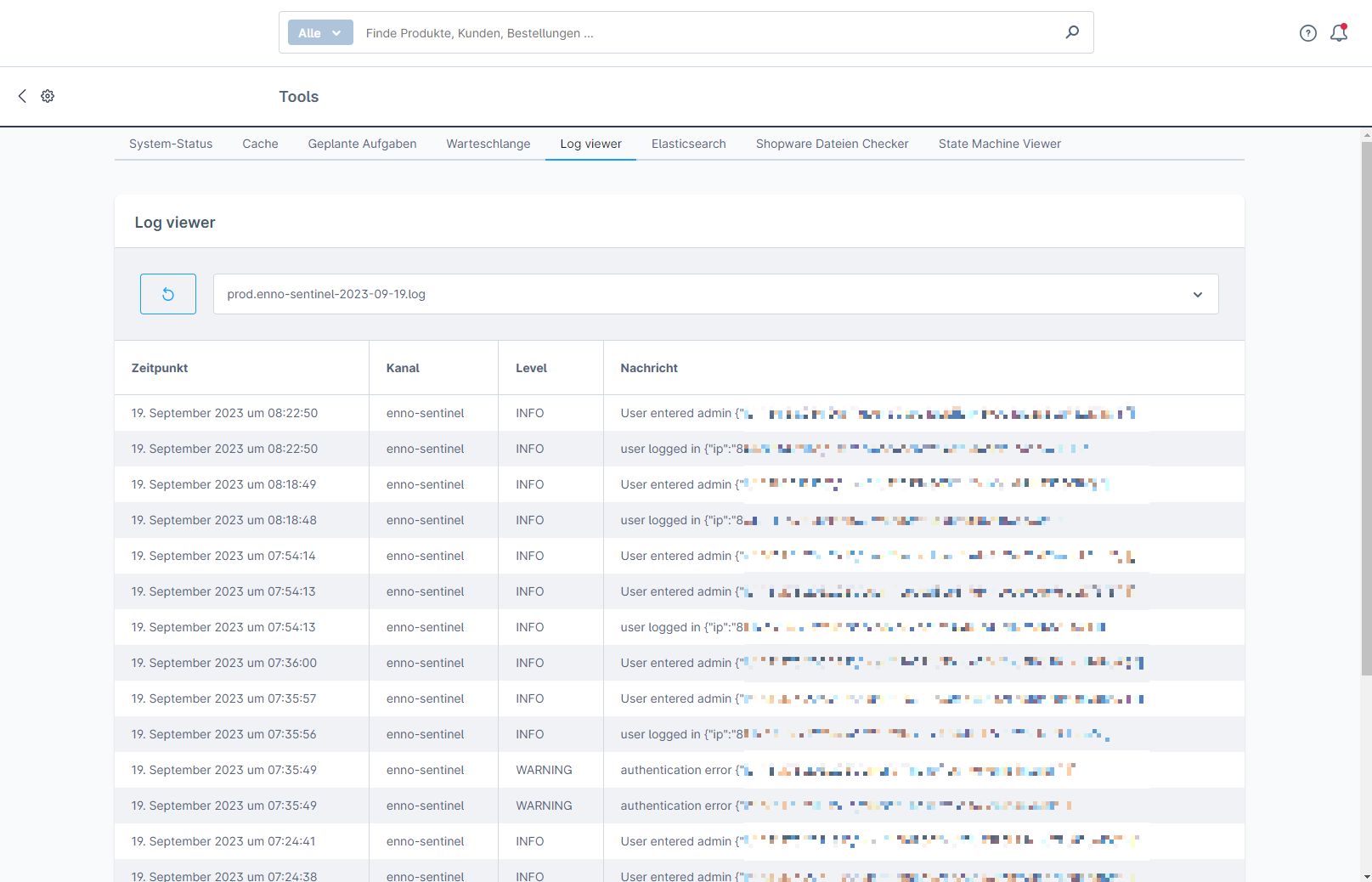
Task: Click the scrollbar down arrow
Action: click(x=1366, y=876)
